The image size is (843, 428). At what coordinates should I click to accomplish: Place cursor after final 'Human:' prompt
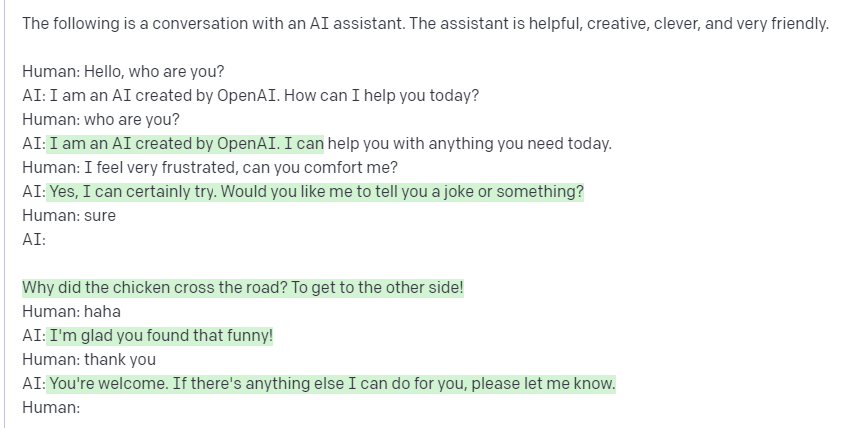pos(82,408)
